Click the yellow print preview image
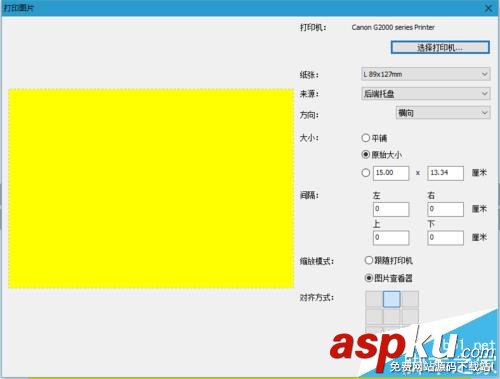500x379 pixels. pos(151,188)
